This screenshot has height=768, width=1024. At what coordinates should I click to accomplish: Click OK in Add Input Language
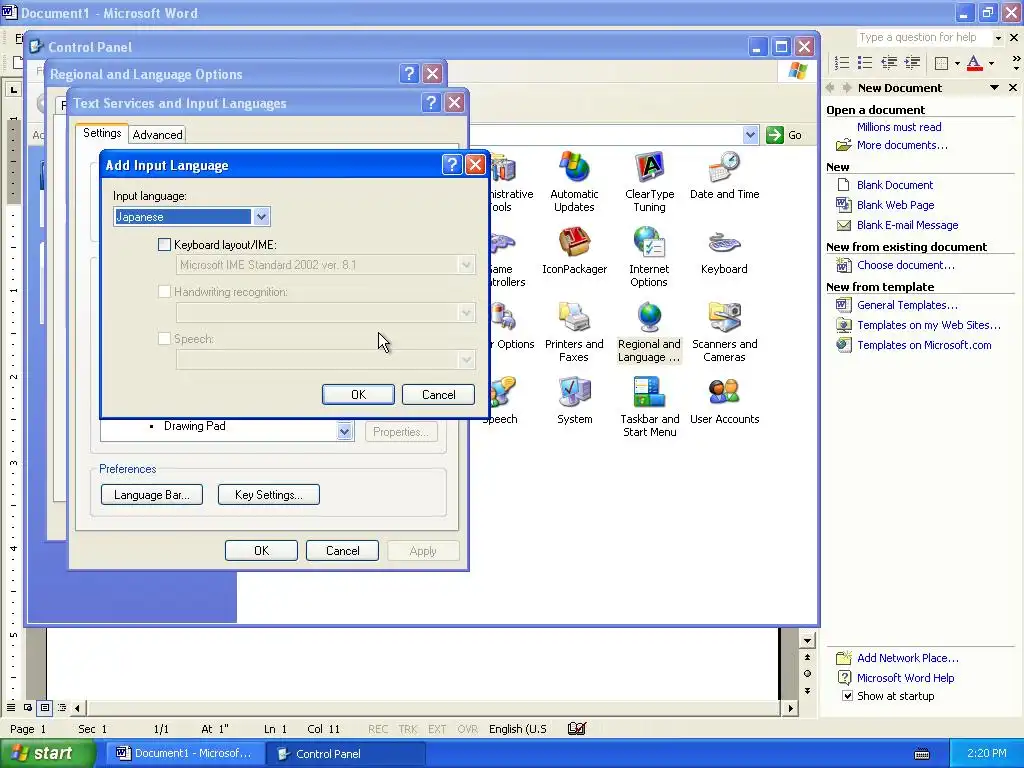pos(359,394)
